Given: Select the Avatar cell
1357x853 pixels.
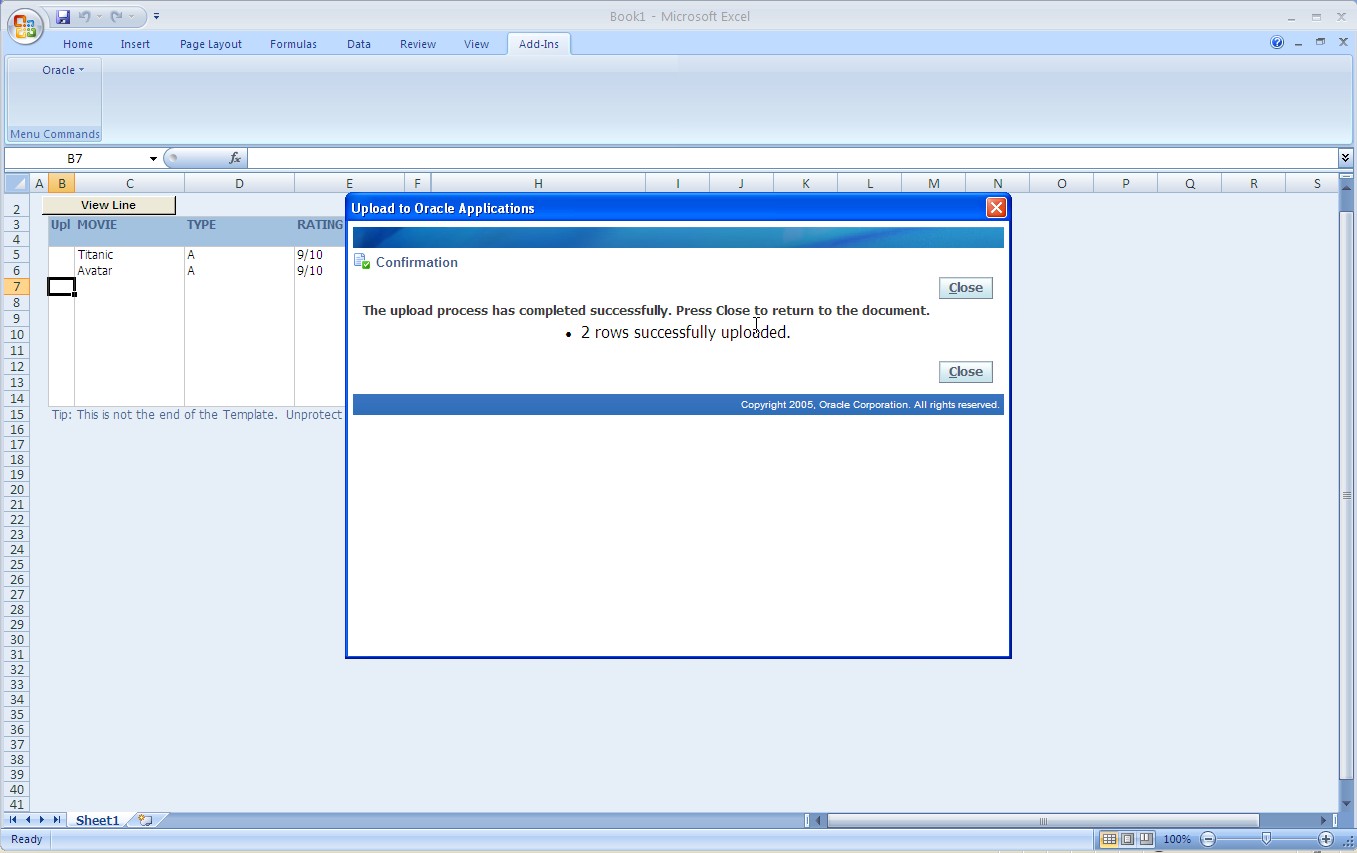Looking at the screenshot, I should click(130, 271).
